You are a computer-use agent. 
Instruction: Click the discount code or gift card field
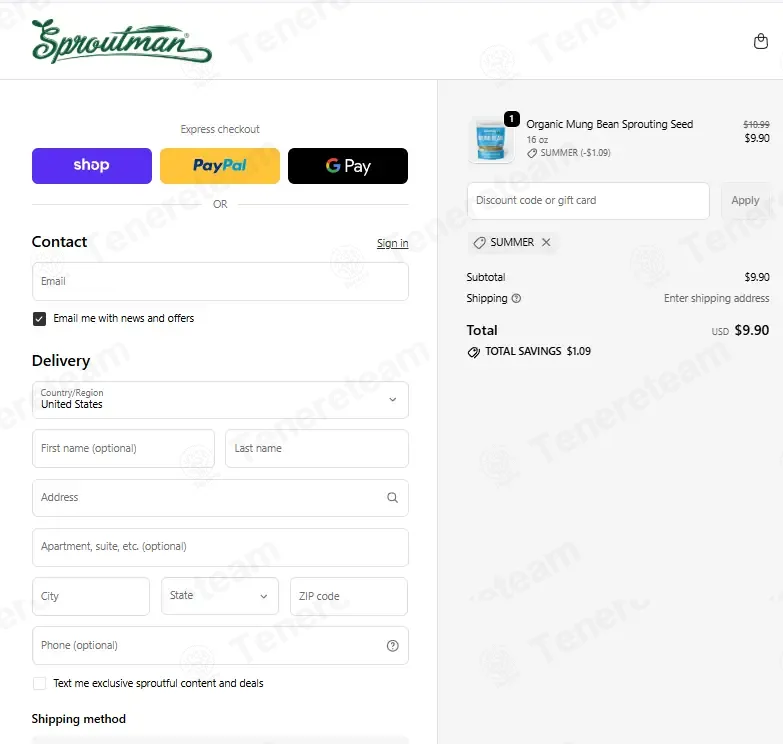[588, 201]
